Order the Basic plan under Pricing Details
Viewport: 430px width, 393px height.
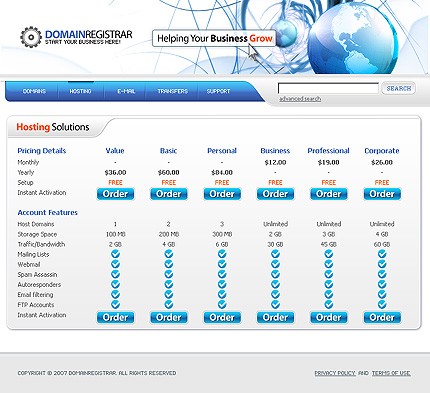point(169,194)
